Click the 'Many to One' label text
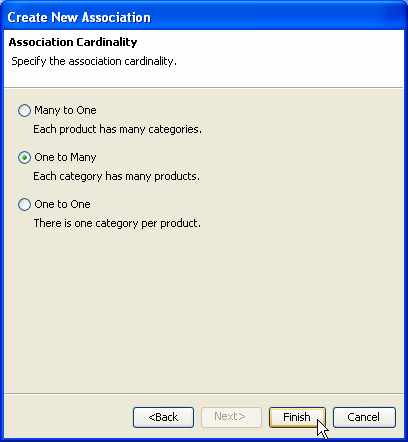The width and height of the screenshot is (408, 442). [65, 110]
